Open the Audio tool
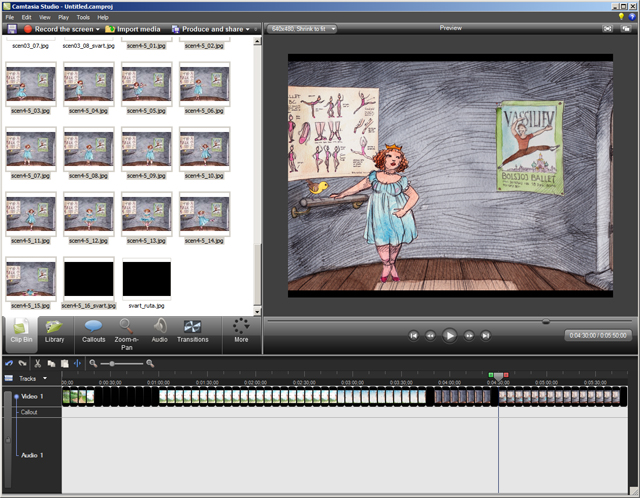640x498 pixels. click(x=160, y=333)
